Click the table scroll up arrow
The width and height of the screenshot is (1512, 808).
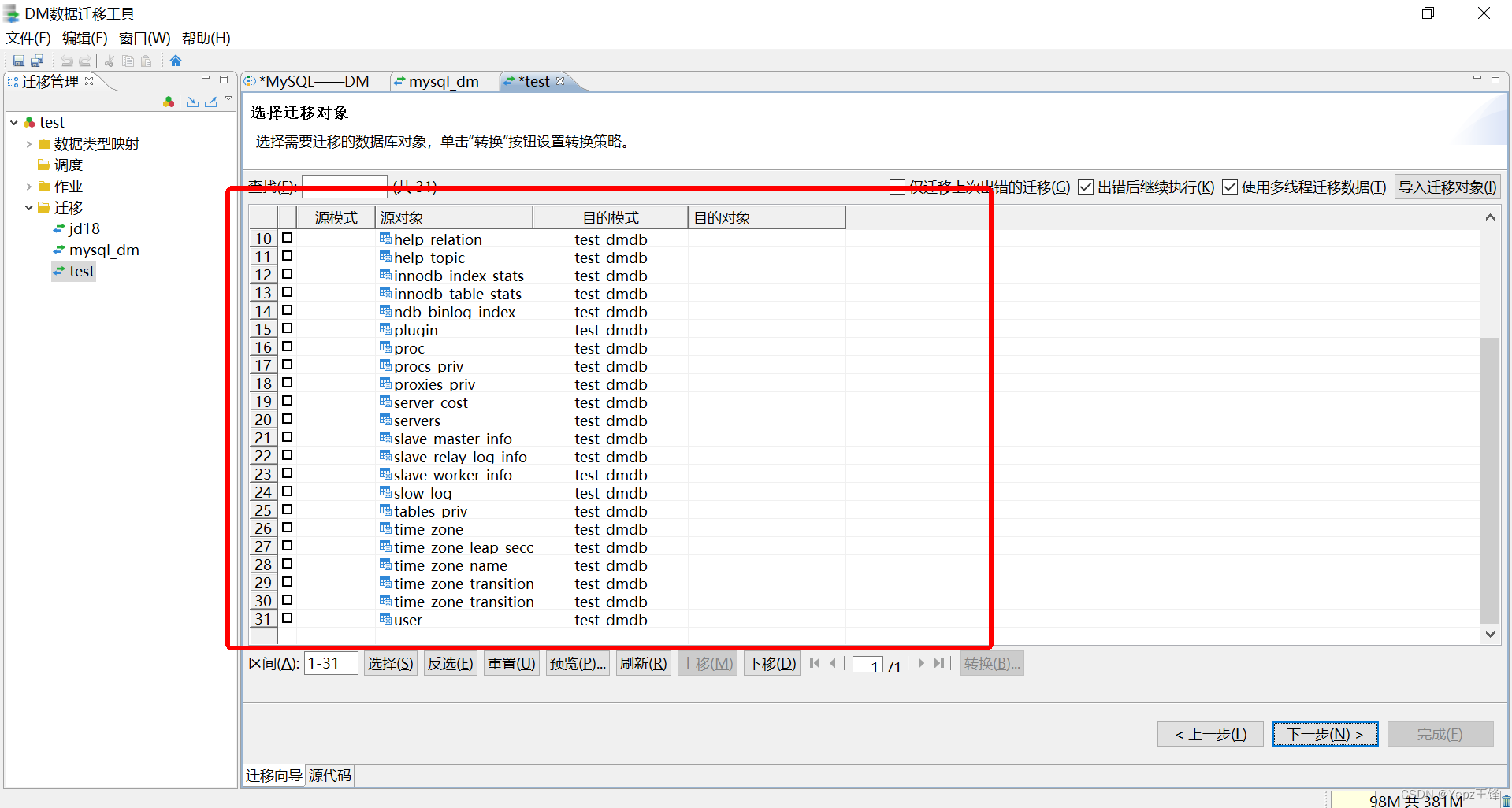click(x=1490, y=217)
